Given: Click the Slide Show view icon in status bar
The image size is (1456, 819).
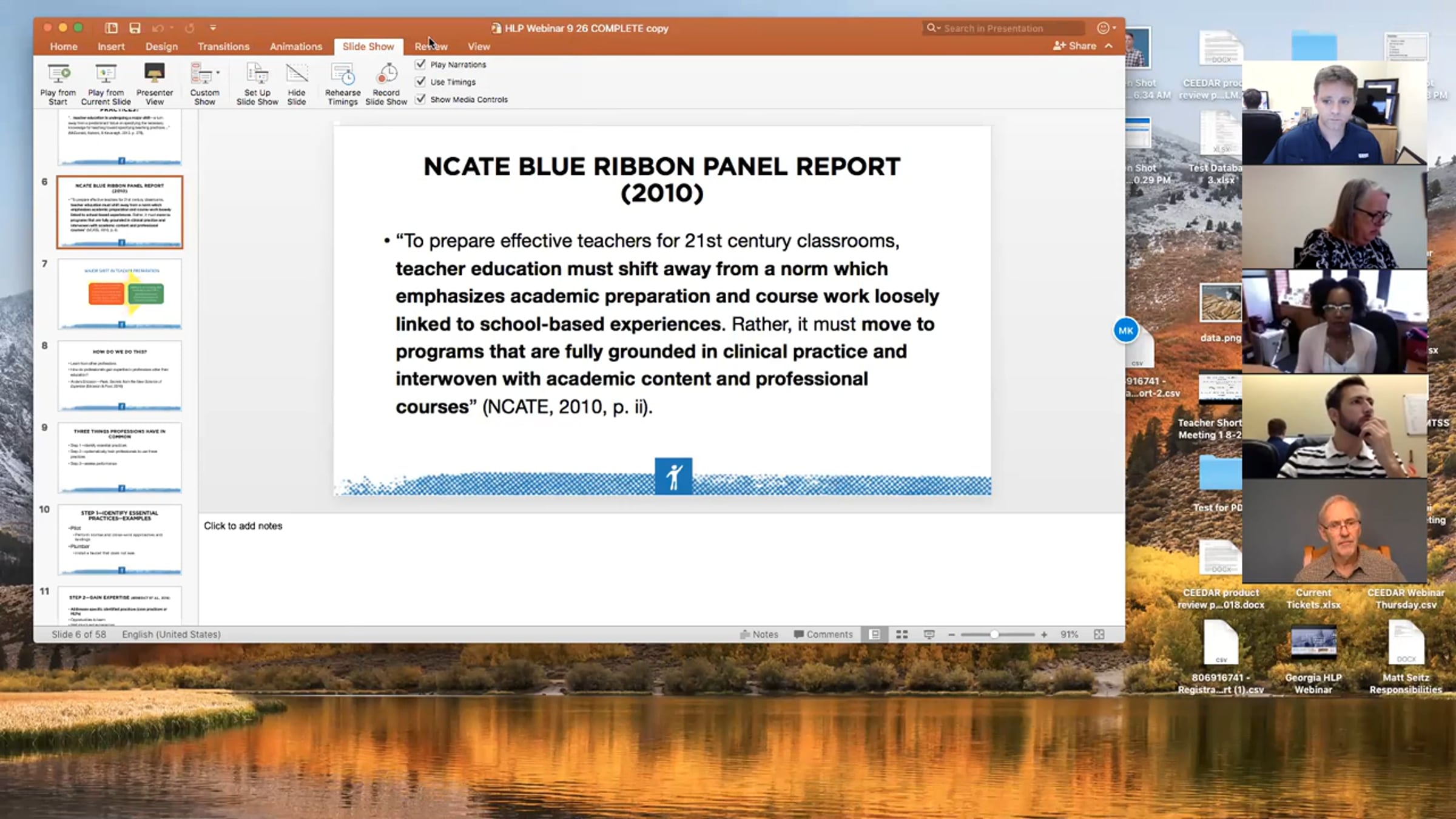Looking at the screenshot, I should [929, 634].
